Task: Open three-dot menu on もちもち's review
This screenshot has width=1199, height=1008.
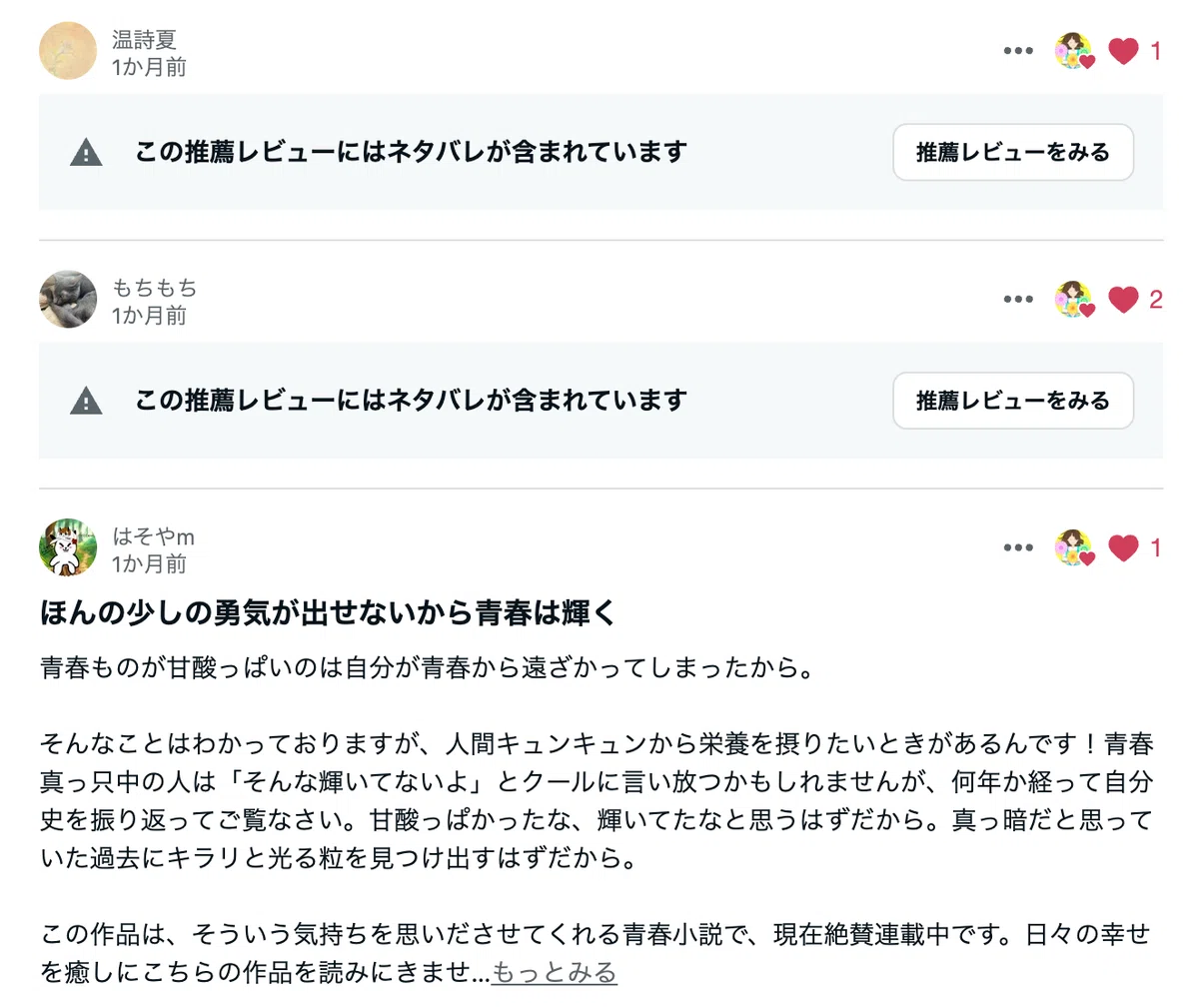Action: tap(1018, 299)
